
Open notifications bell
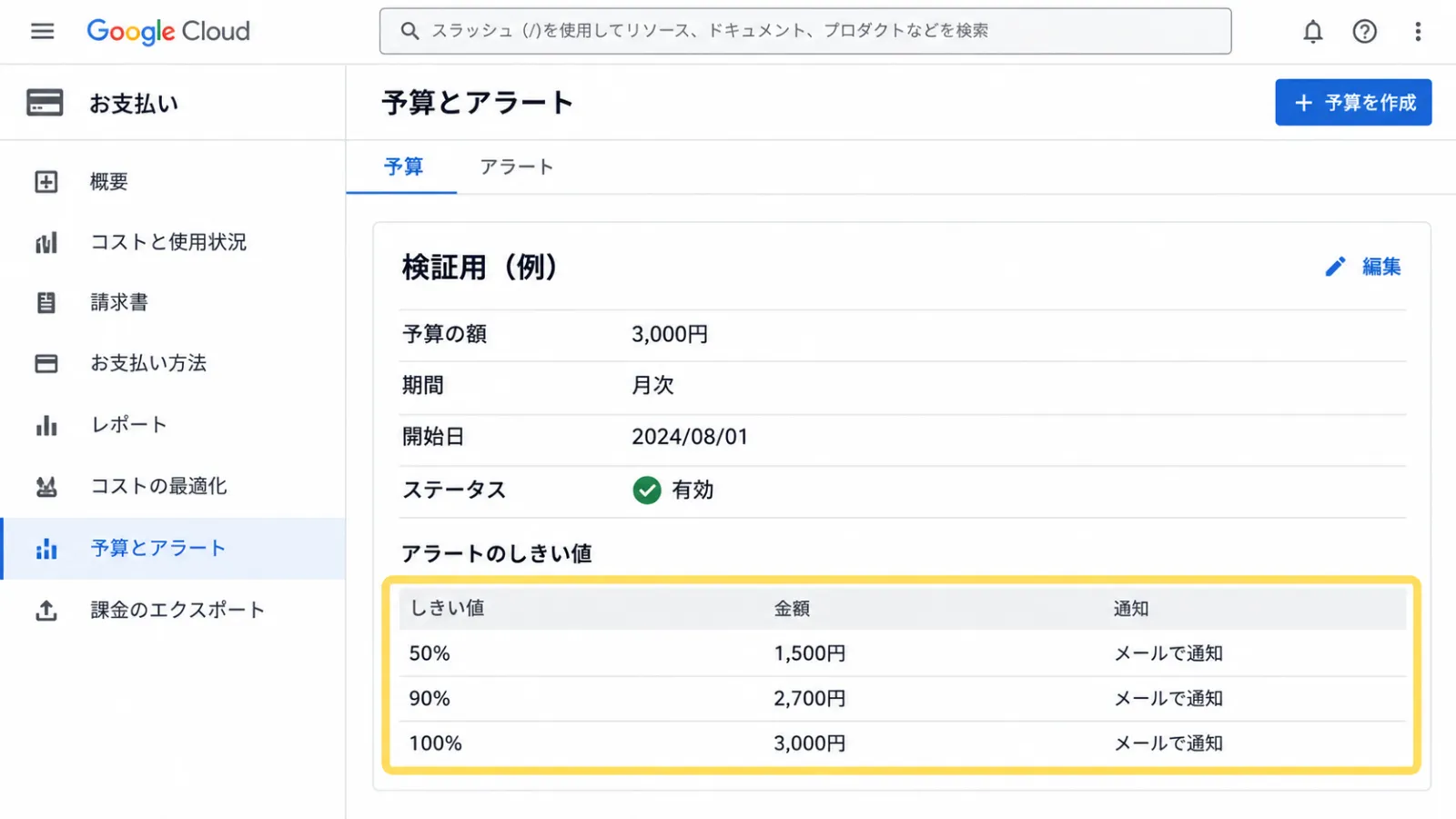1312,32
